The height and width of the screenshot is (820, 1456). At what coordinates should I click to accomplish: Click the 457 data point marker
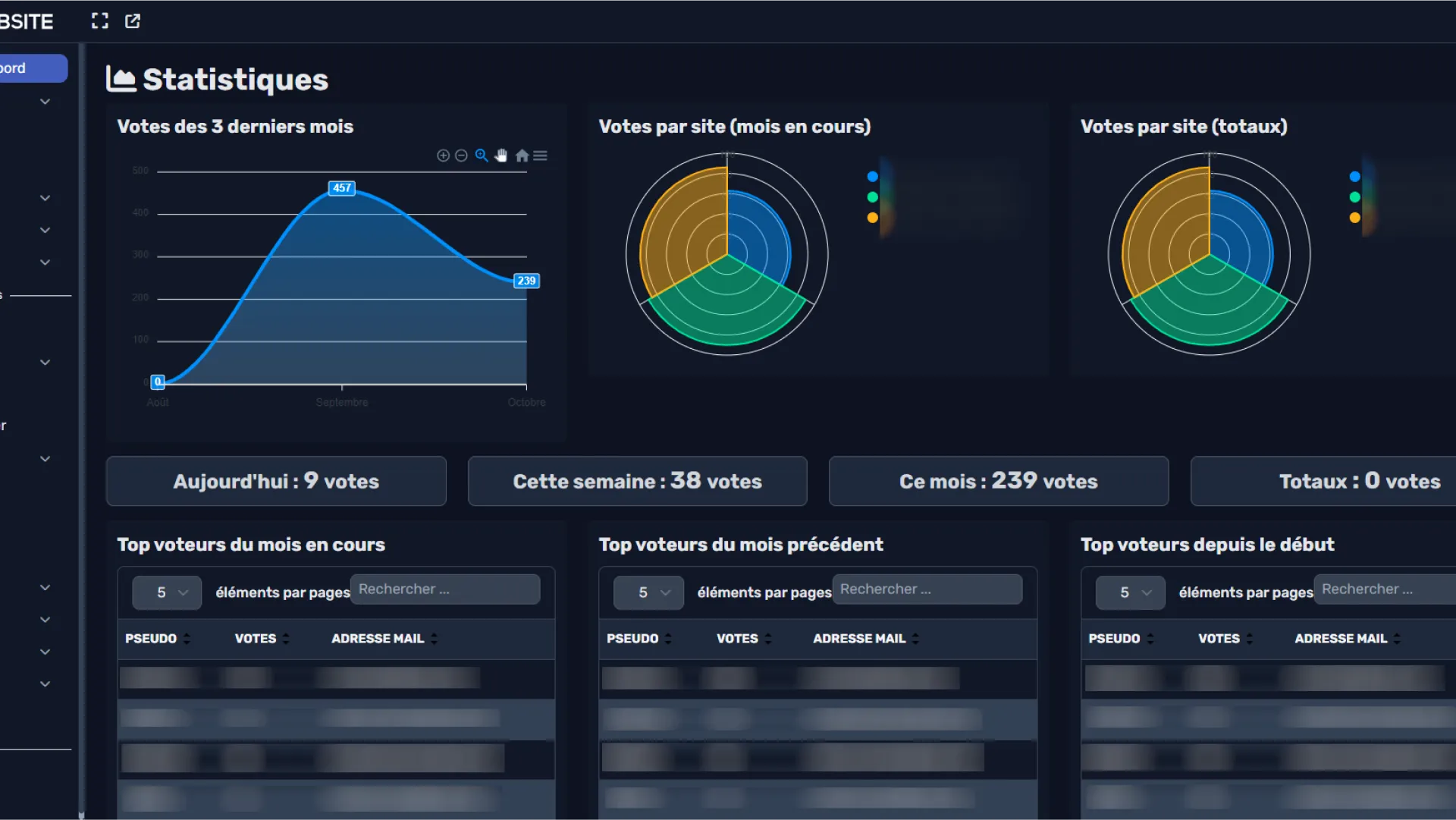tap(342, 188)
